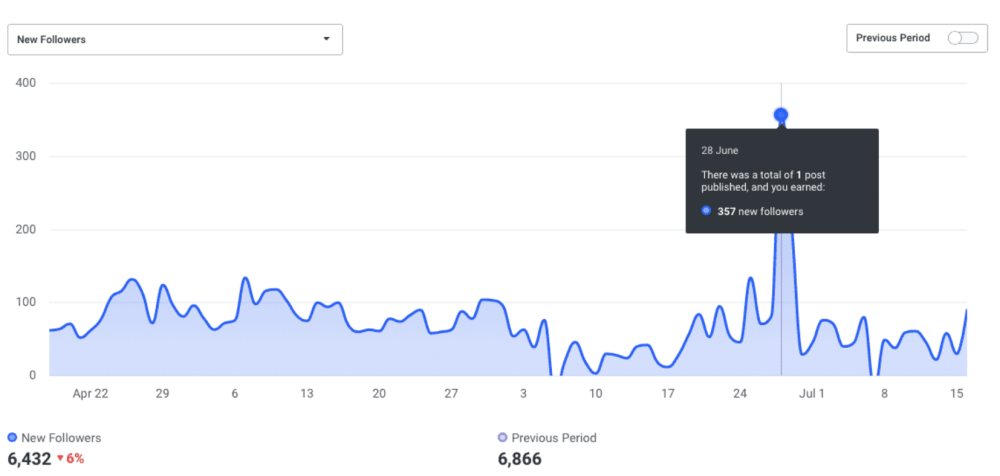1000x476 pixels.
Task: Click the Jul 1 date label on axis
Action: tap(813, 394)
